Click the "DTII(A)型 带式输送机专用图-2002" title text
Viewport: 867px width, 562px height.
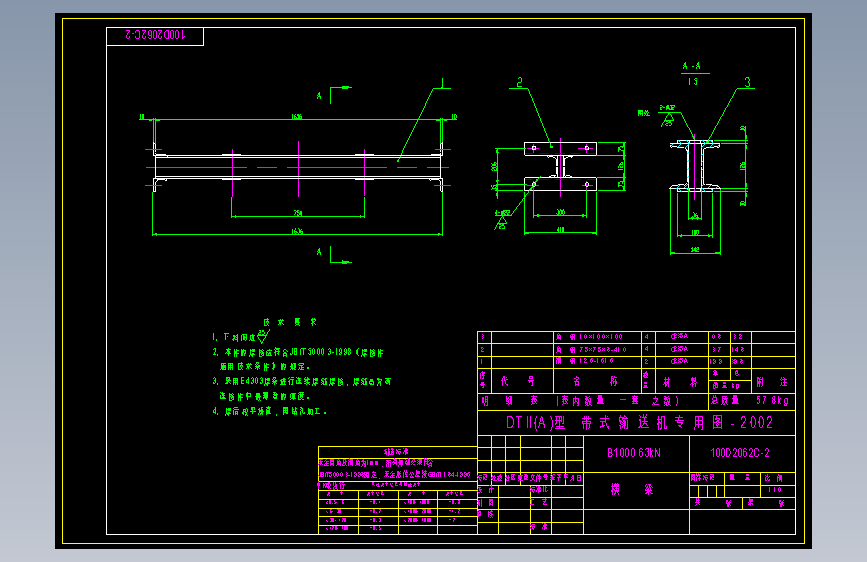click(639, 423)
